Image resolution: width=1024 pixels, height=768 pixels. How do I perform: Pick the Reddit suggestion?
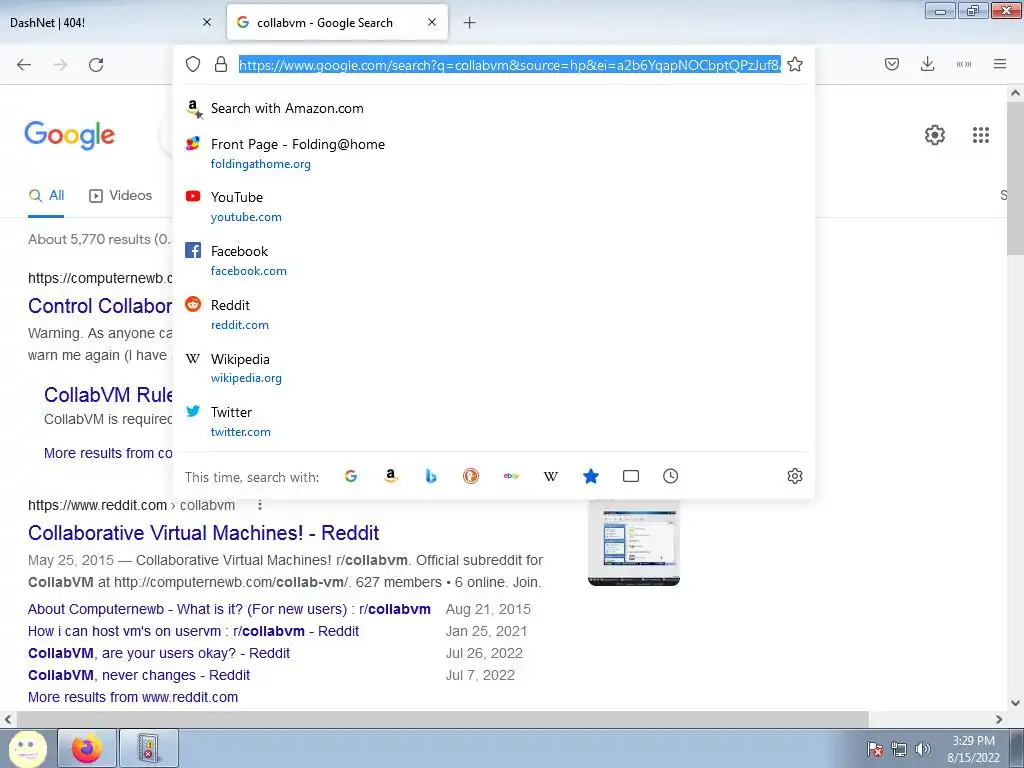[494, 314]
